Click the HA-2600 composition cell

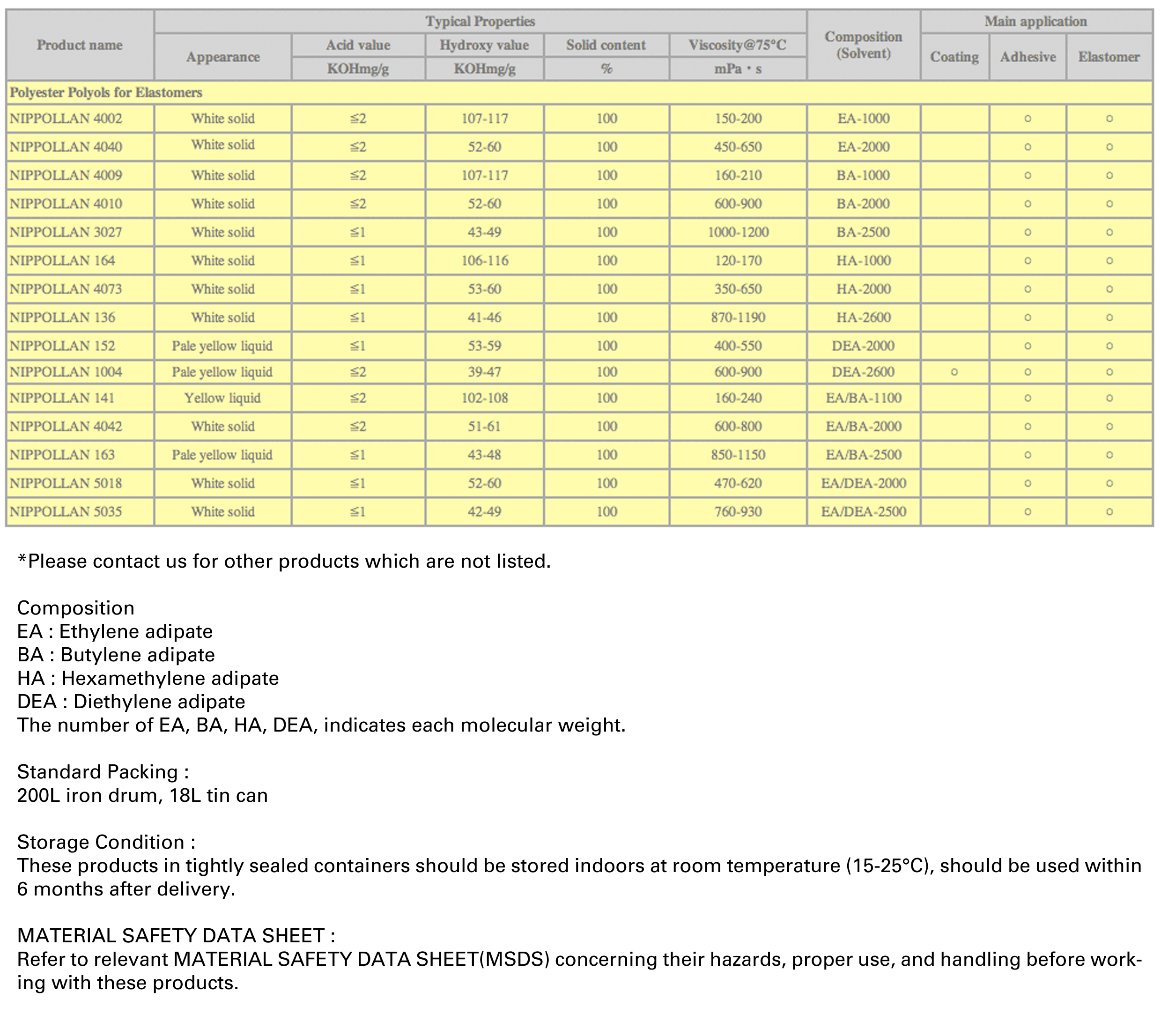[x=863, y=318]
